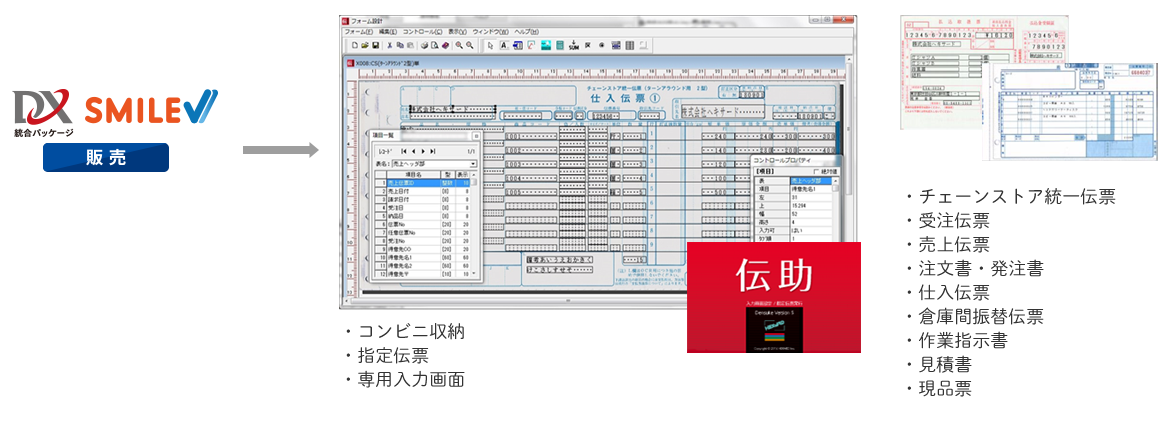Click the 販売 blue button
Viewport: 1172px width, 424px height.
coord(105,157)
